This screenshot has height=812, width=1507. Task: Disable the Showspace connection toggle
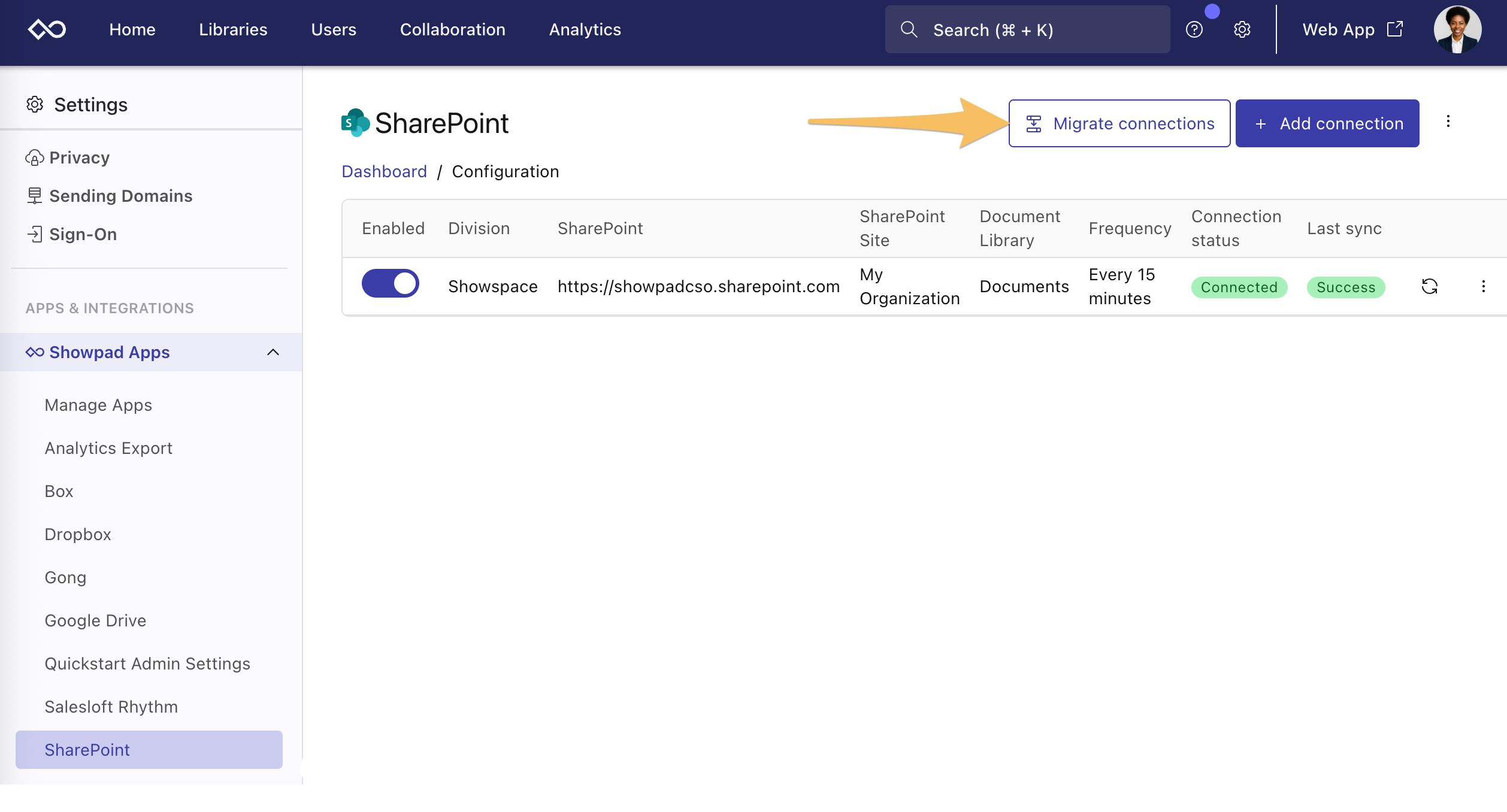390,283
